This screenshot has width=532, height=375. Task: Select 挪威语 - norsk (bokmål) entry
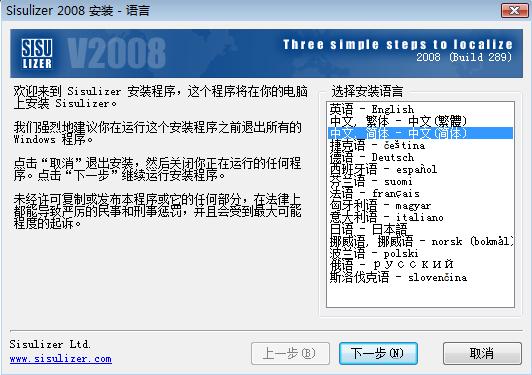[x=420, y=241]
